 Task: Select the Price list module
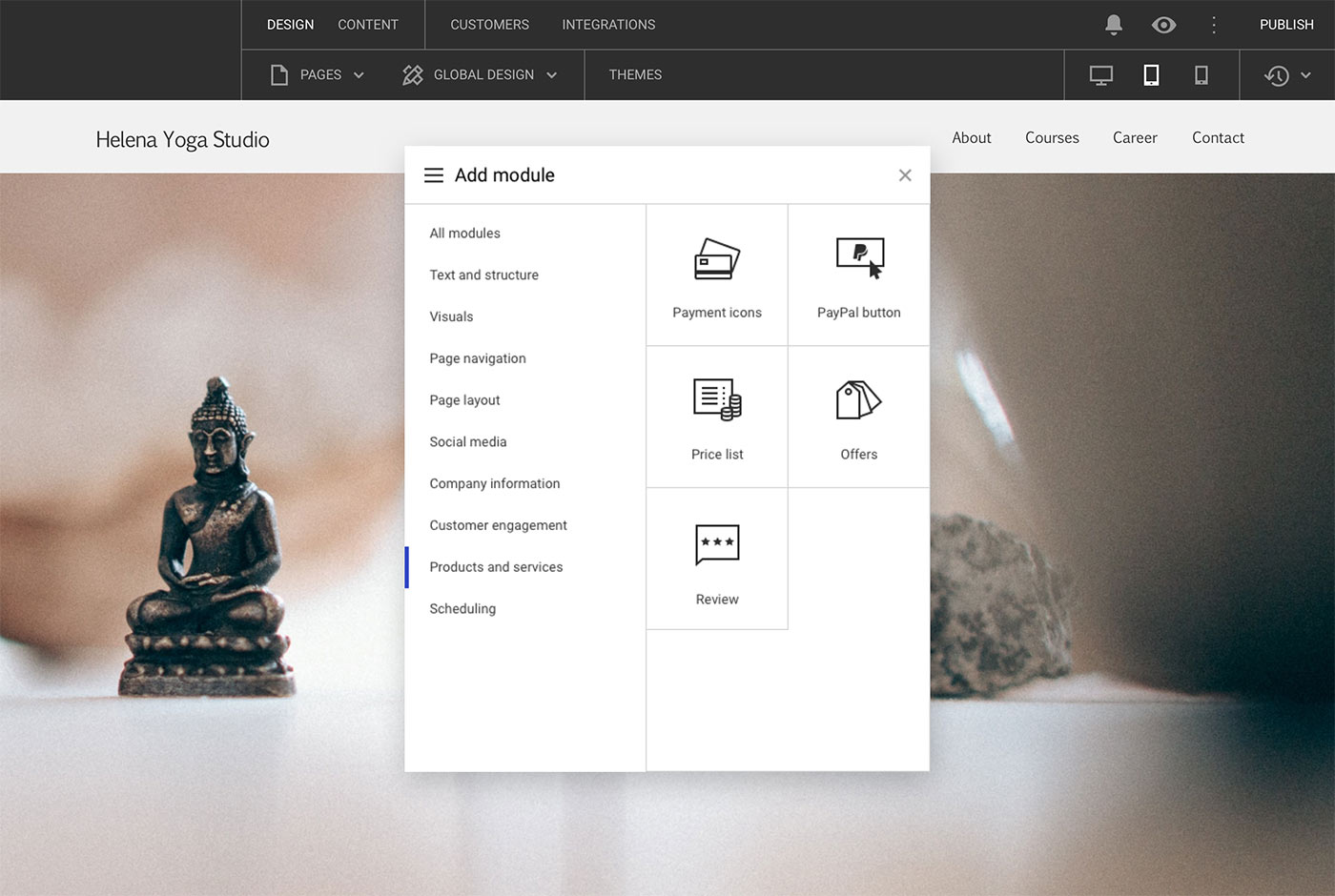coord(717,417)
